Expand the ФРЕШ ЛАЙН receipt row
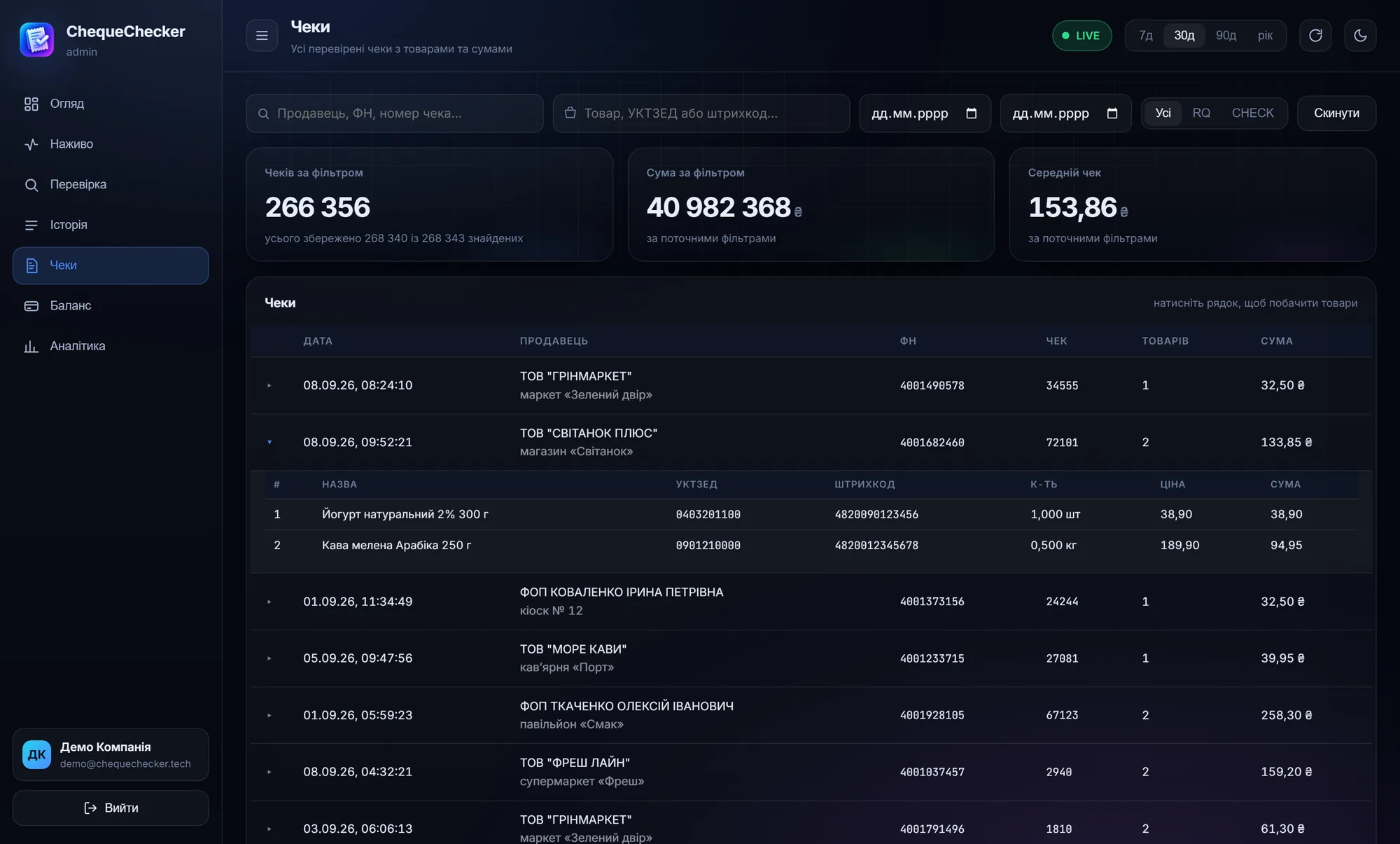The image size is (1400, 844). 811,772
